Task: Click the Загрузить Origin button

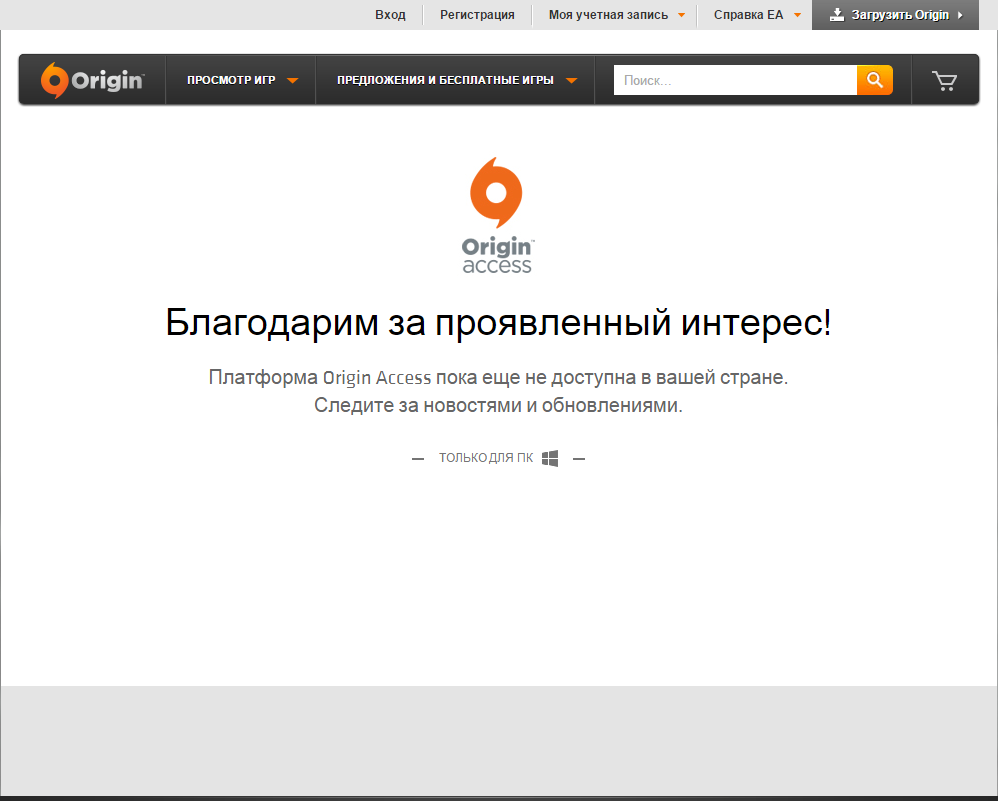Action: tap(895, 15)
